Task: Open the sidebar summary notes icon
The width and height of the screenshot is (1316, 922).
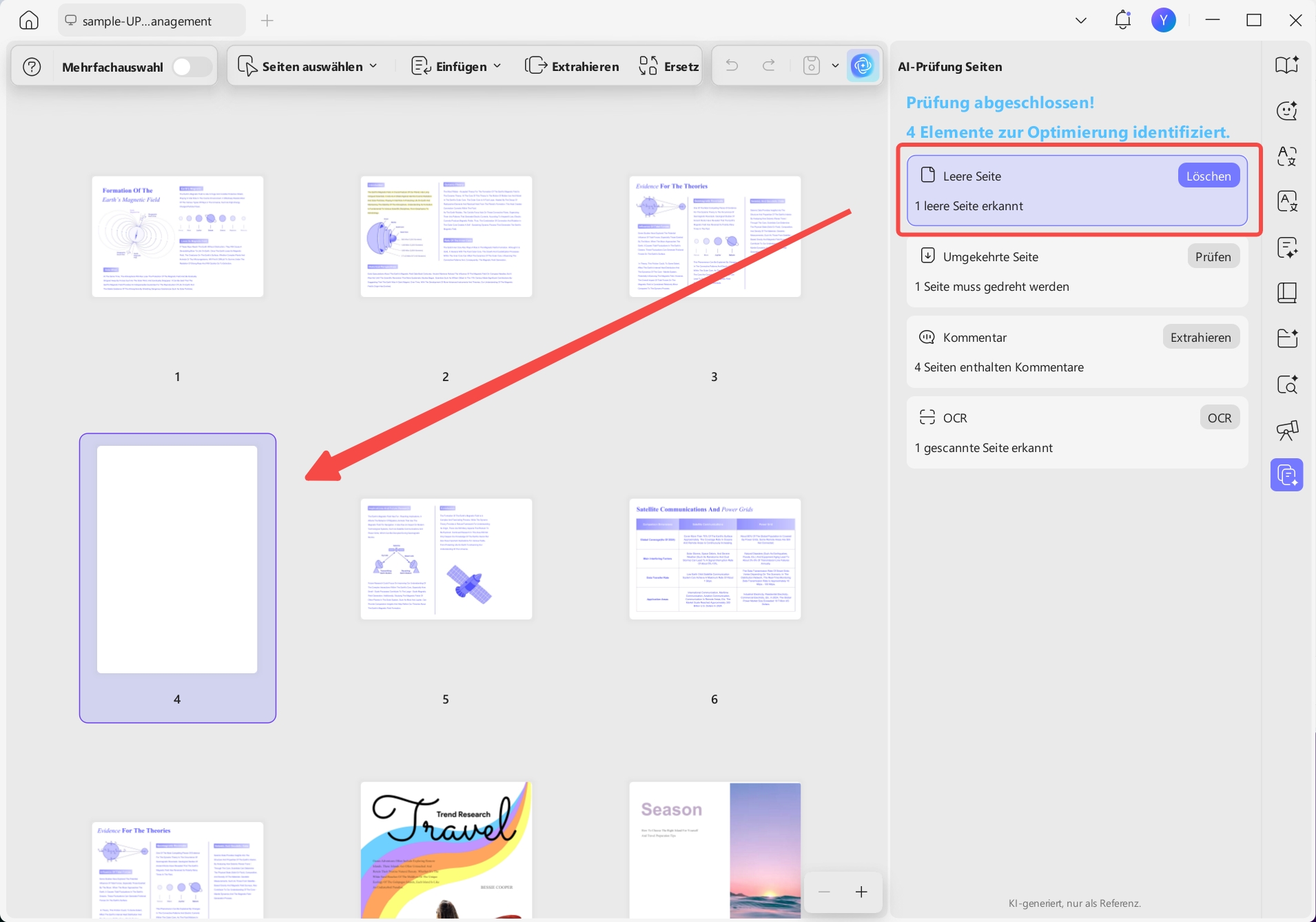Action: (x=1287, y=247)
